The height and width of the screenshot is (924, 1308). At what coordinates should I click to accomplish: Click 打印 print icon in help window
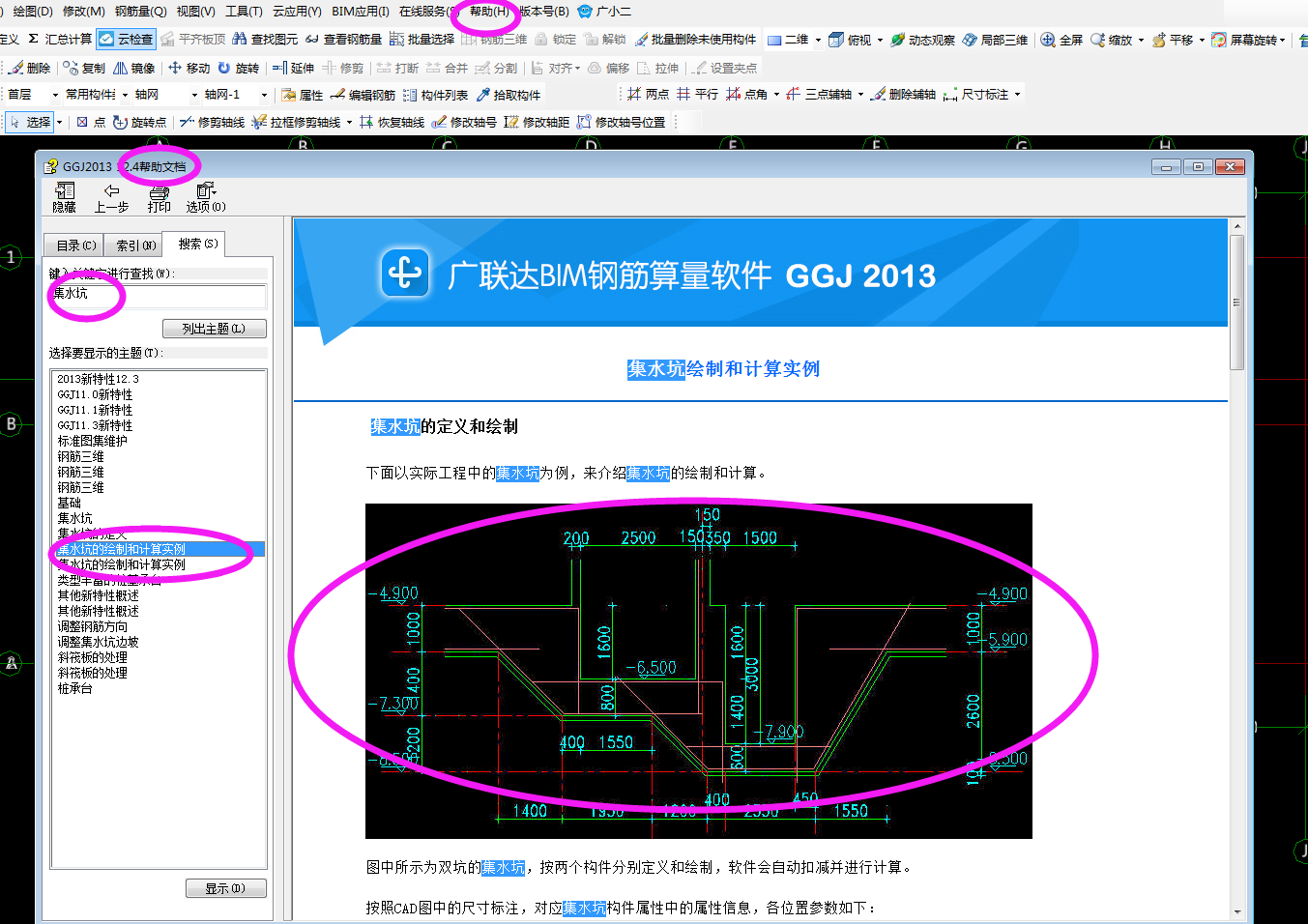(x=160, y=198)
